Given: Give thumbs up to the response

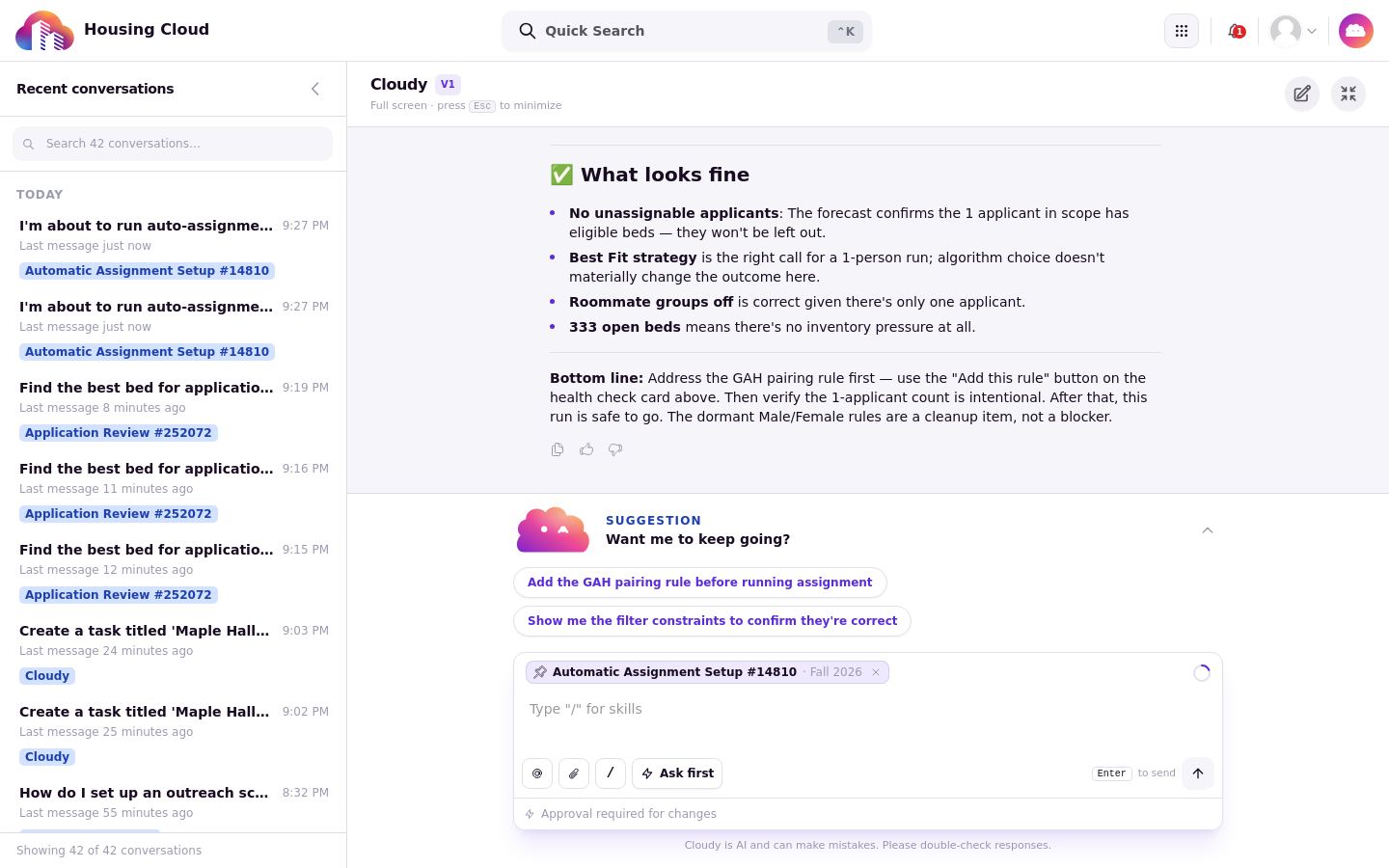Looking at the screenshot, I should (586, 449).
